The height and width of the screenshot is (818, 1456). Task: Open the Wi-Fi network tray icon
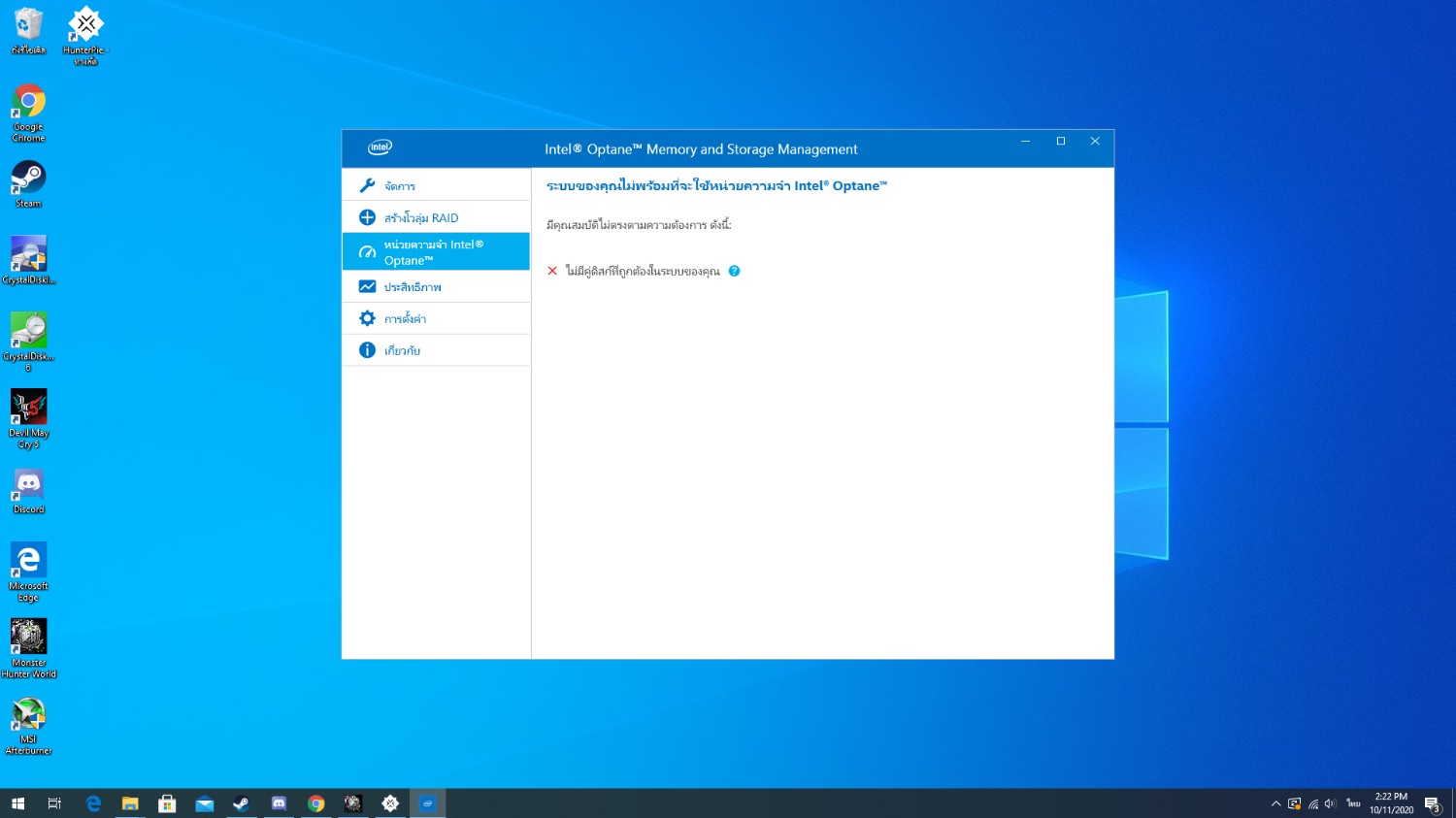click(1313, 803)
